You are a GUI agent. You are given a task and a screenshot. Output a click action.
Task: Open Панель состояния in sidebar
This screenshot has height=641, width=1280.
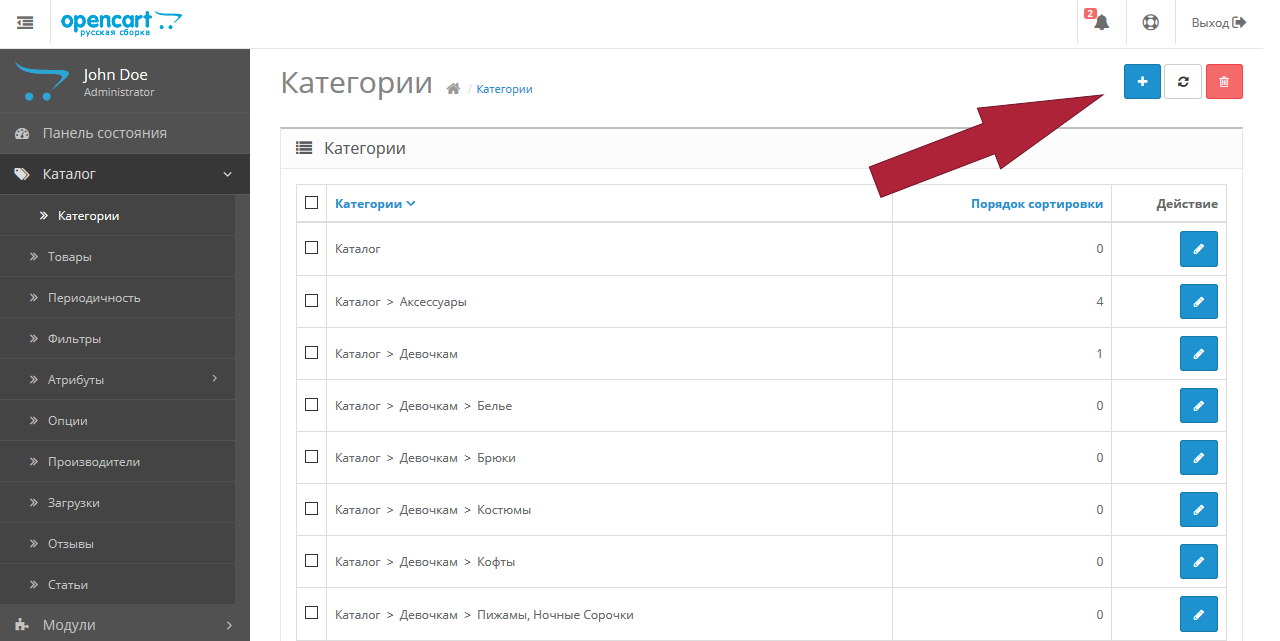click(x=125, y=133)
